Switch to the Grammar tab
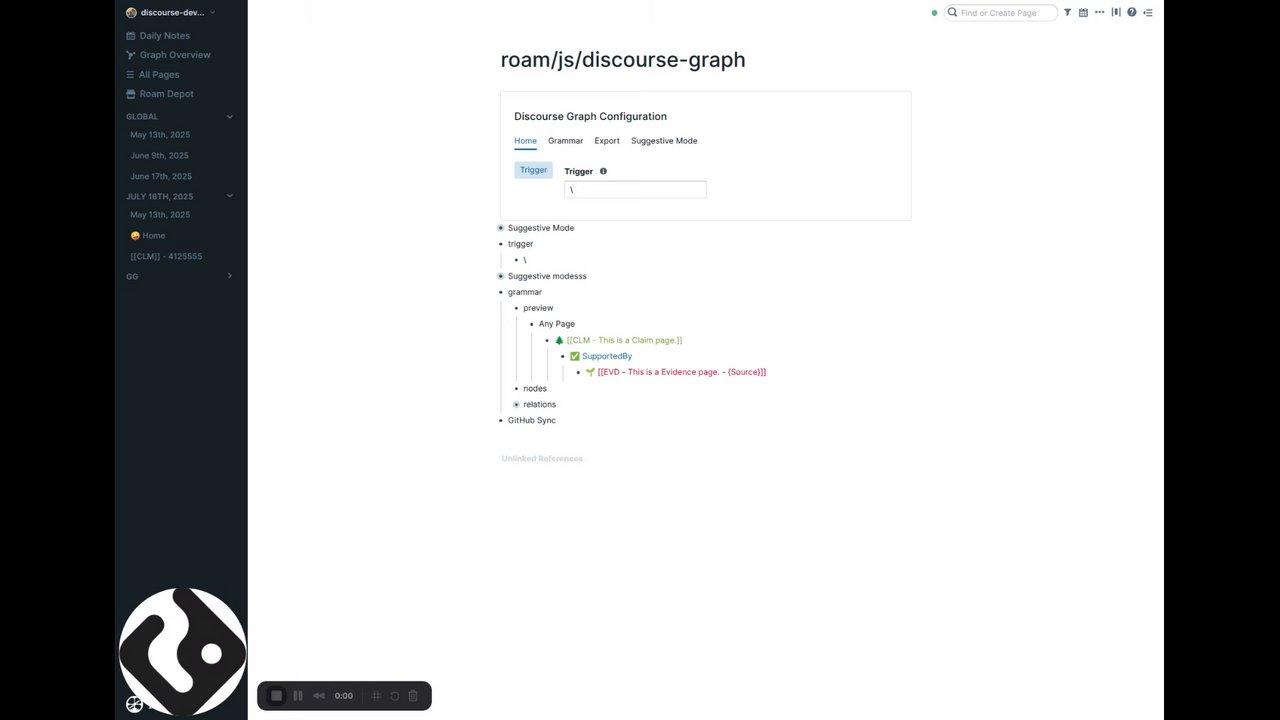Viewport: 1280px width, 720px height. [565, 141]
